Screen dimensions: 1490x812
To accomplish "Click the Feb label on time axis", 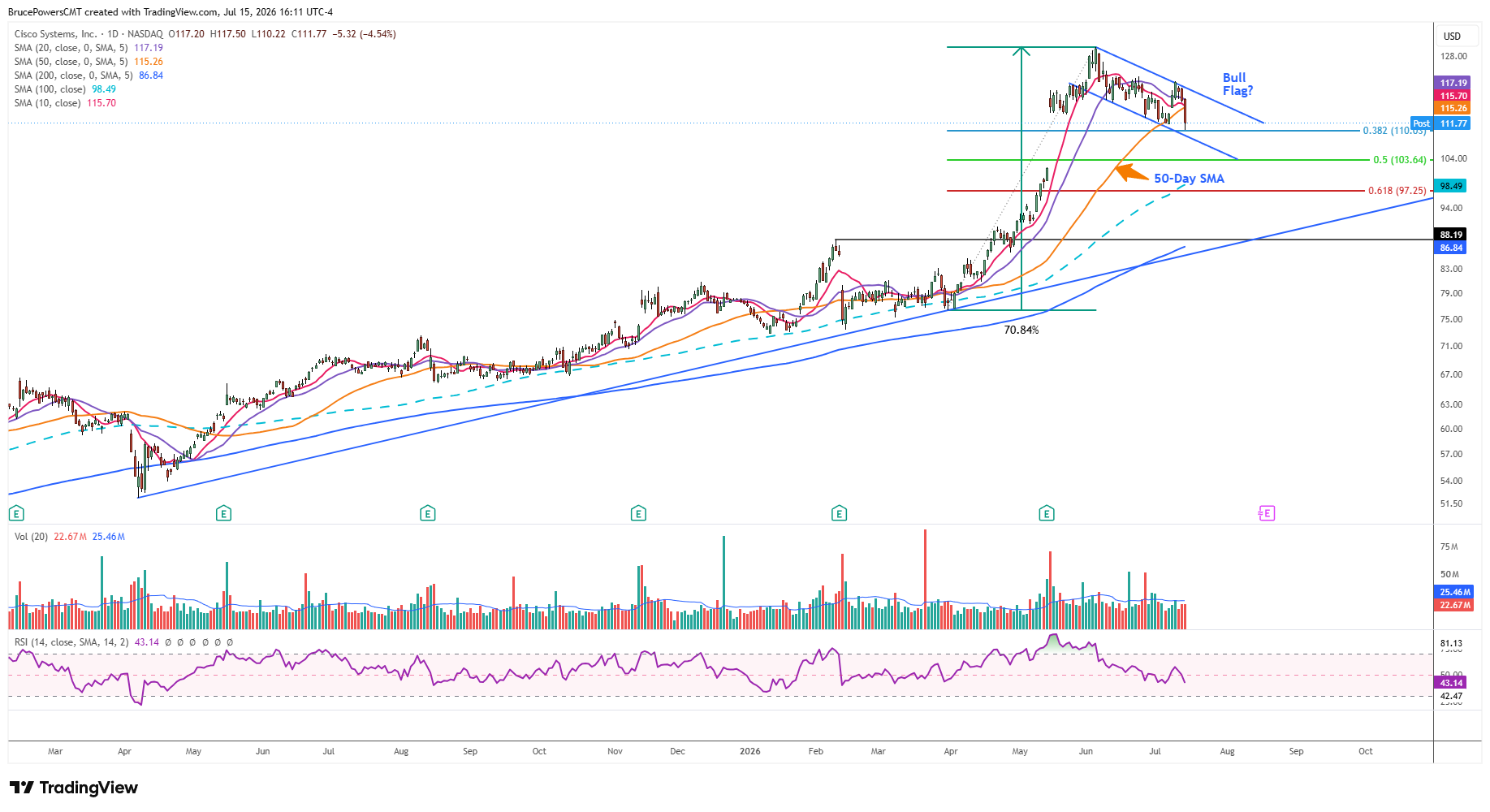I will [x=816, y=751].
